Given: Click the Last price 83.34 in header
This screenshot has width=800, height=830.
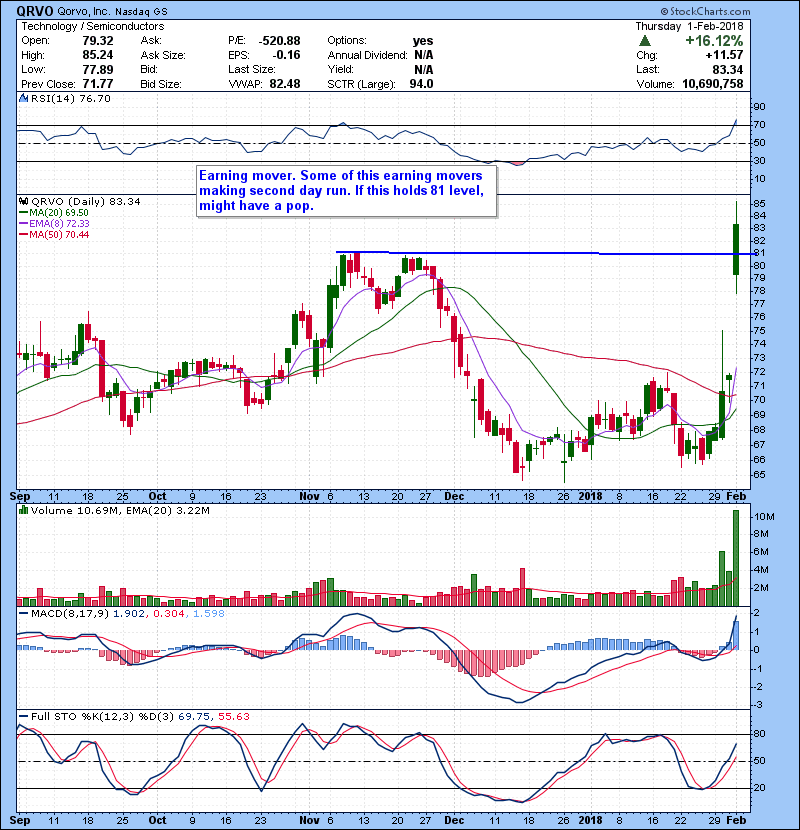Looking at the screenshot, I should click(x=727, y=69).
